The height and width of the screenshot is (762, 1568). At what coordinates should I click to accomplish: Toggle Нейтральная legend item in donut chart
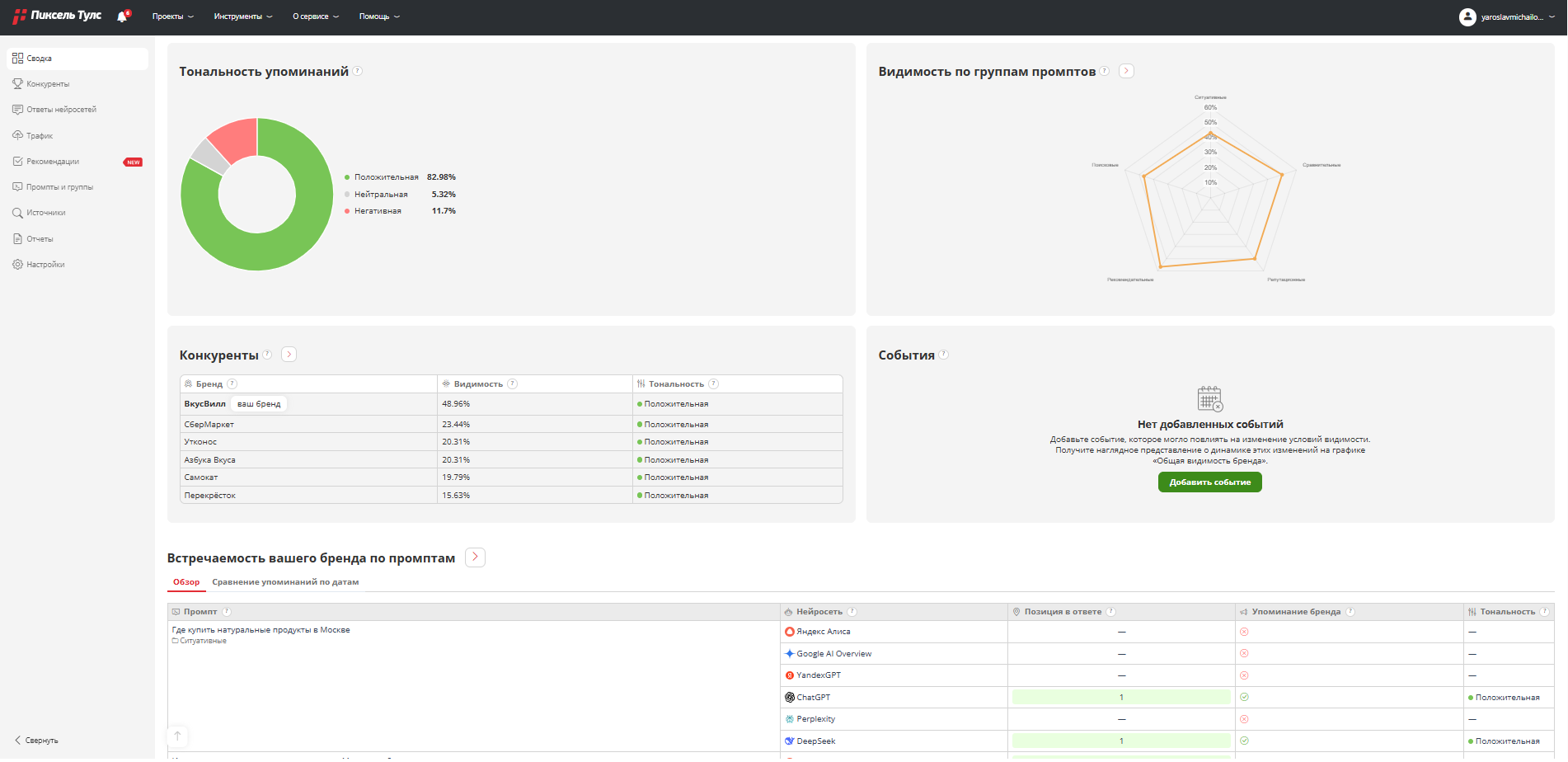pyautogui.click(x=380, y=195)
